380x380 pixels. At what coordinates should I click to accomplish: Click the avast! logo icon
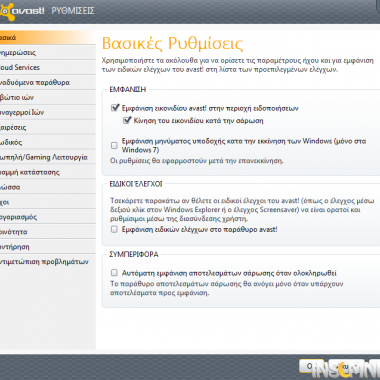click(x=7, y=11)
